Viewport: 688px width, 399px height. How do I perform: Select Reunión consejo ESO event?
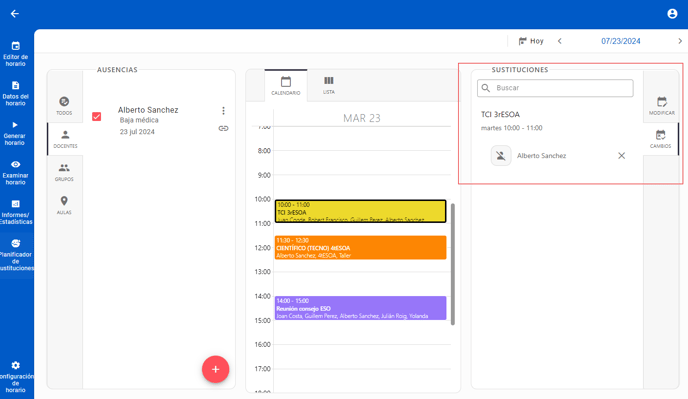click(360, 308)
